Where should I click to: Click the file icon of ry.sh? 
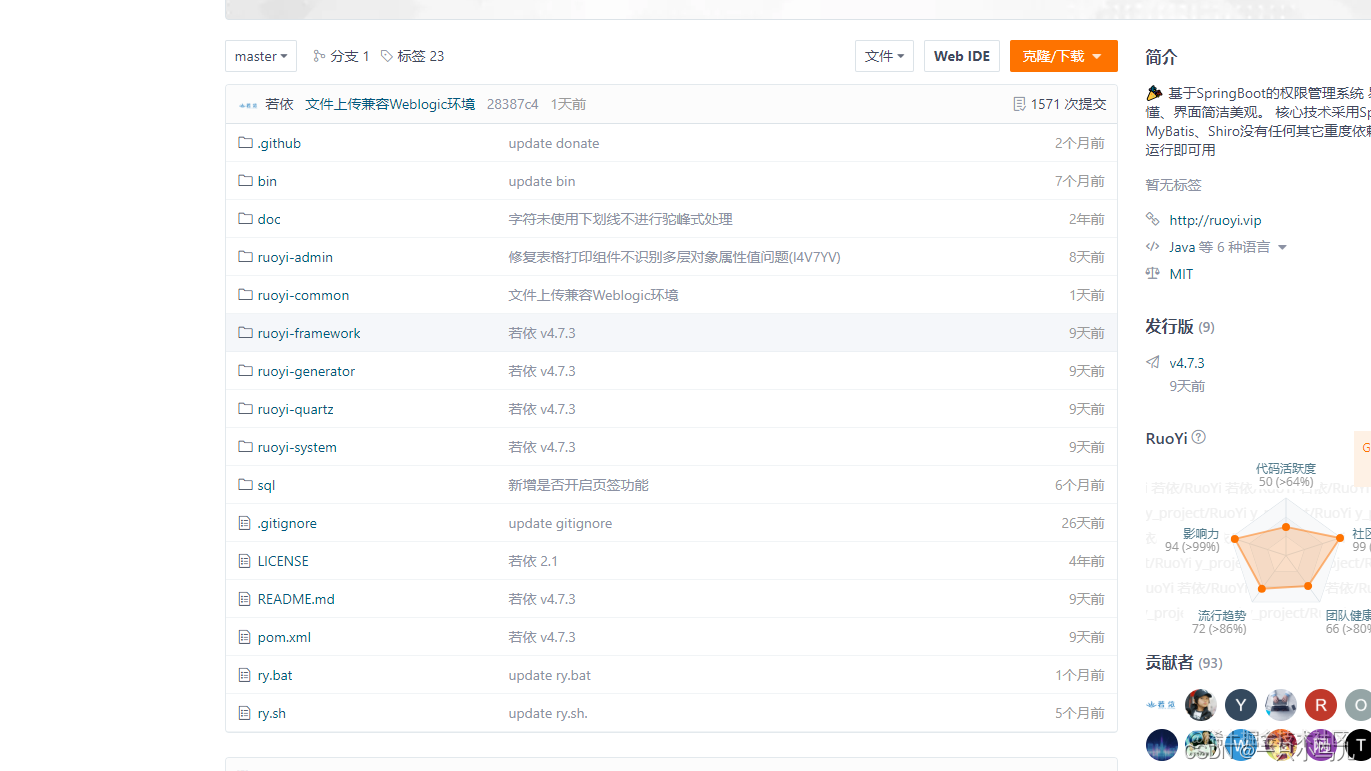pos(245,713)
